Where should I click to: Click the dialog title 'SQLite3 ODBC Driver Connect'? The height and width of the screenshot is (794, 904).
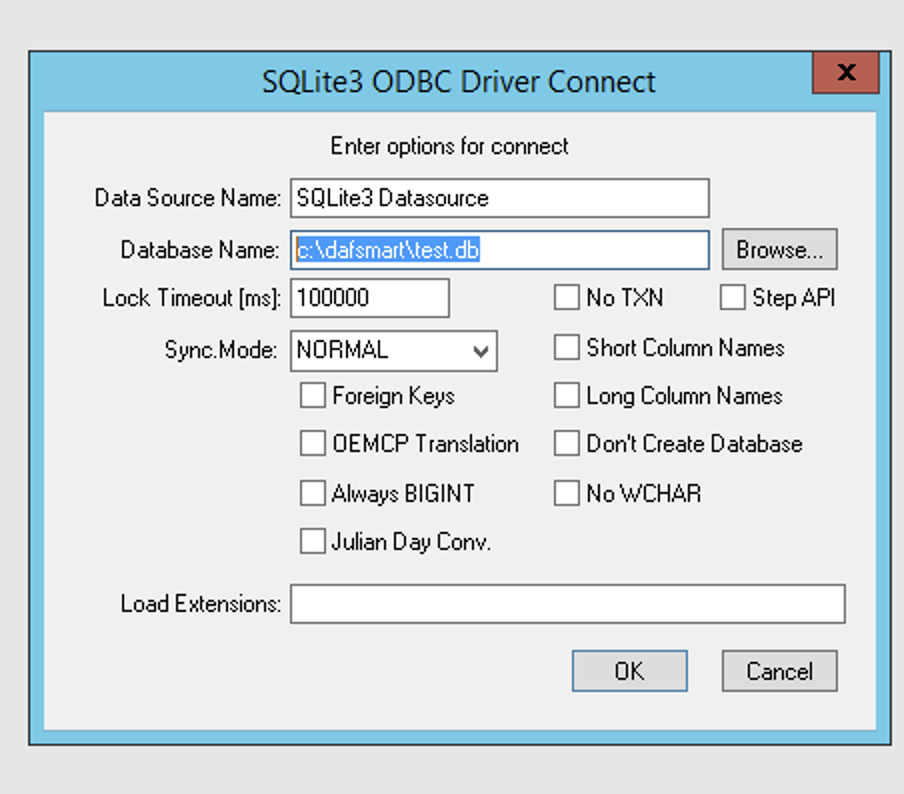[459, 82]
